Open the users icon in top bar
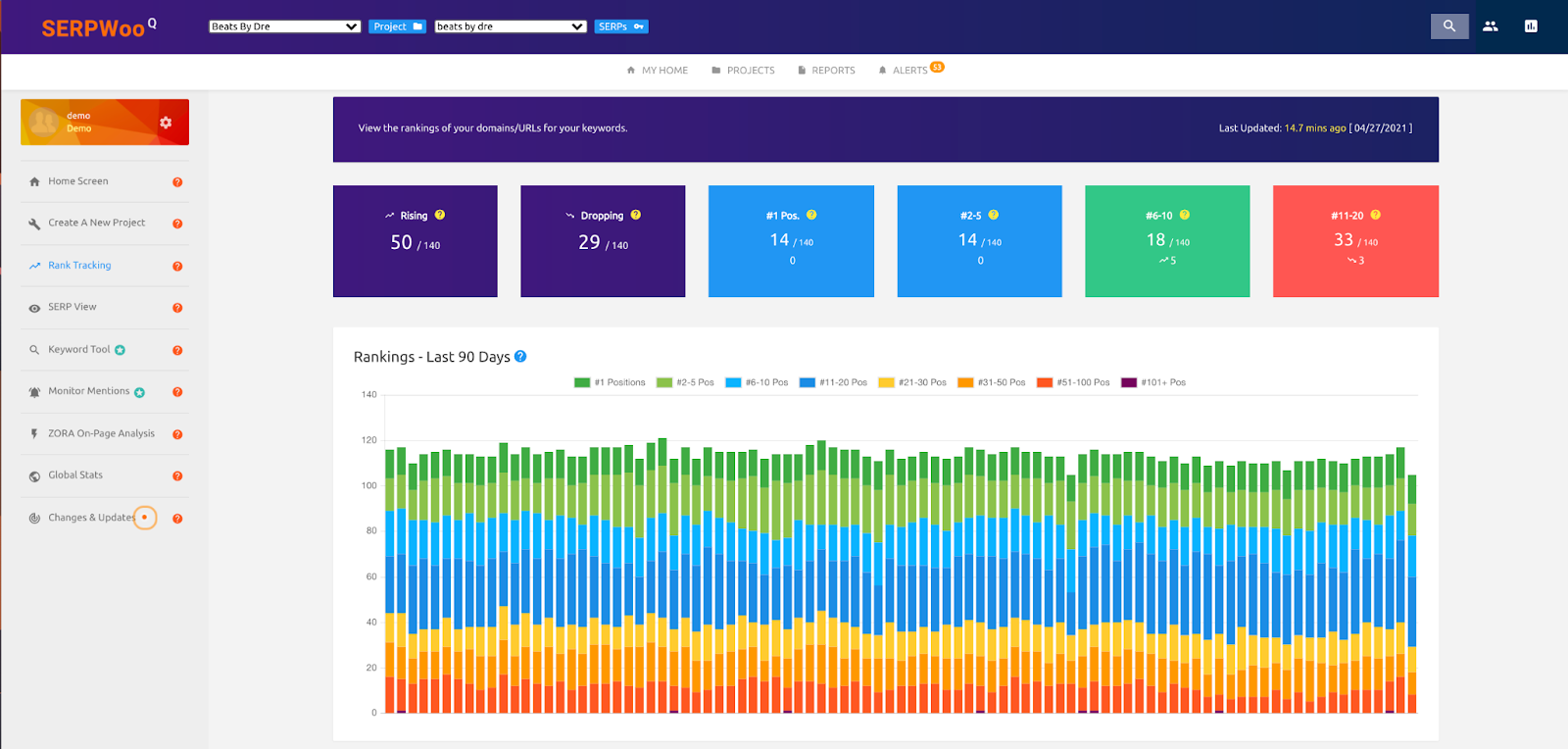1568x749 pixels. tap(1491, 26)
